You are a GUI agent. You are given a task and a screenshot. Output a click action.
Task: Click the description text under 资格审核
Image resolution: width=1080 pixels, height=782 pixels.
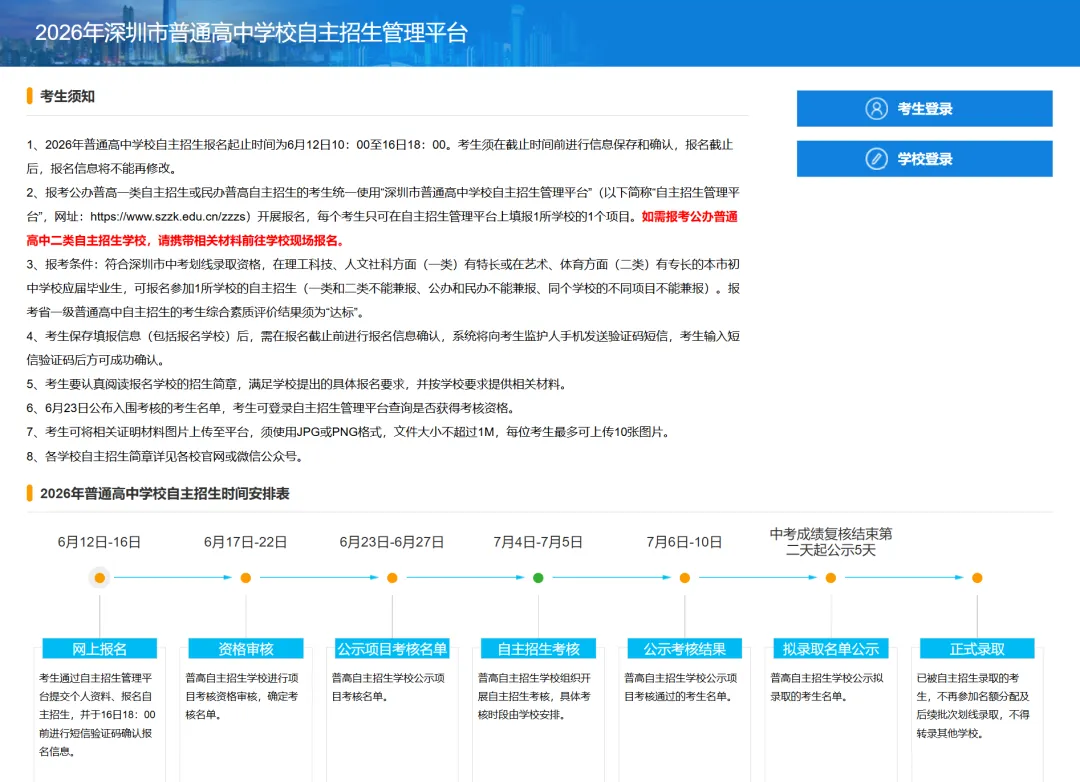(242, 696)
